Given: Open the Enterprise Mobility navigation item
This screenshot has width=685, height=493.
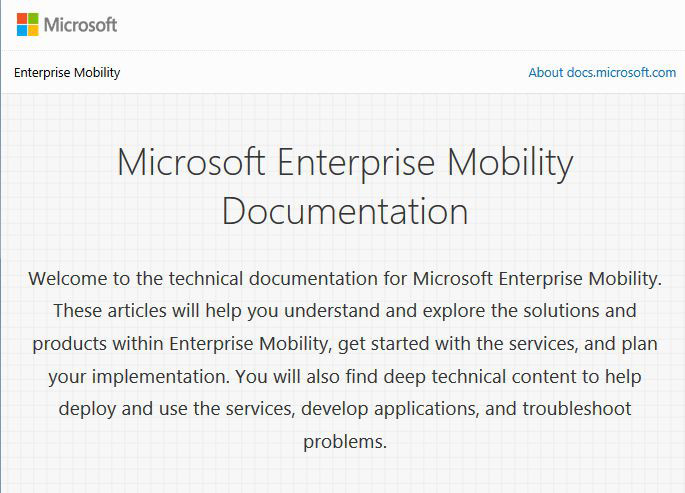Looking at the screenshot, I should click(67, 72).
